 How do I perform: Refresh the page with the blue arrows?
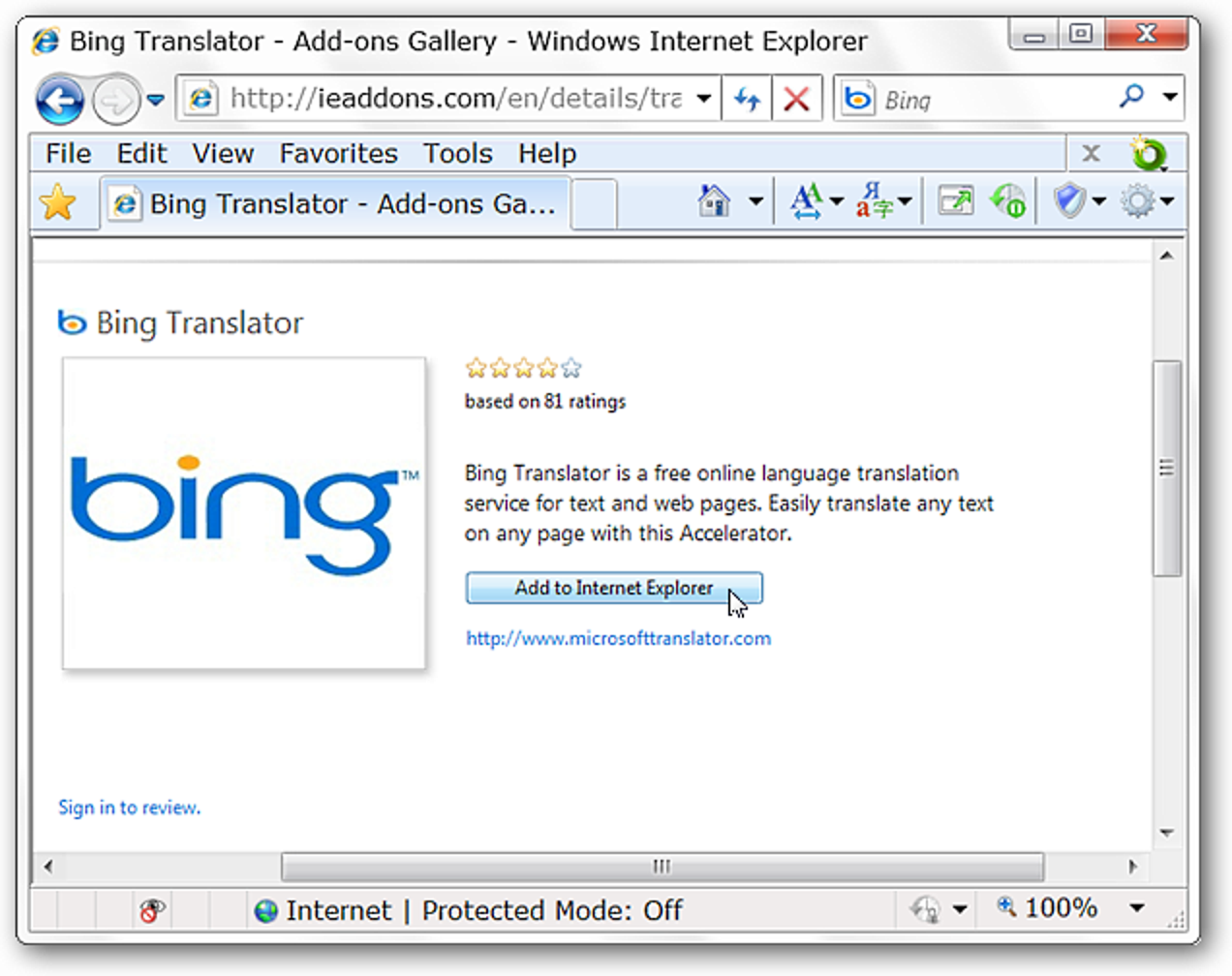[x=747, y=99]
